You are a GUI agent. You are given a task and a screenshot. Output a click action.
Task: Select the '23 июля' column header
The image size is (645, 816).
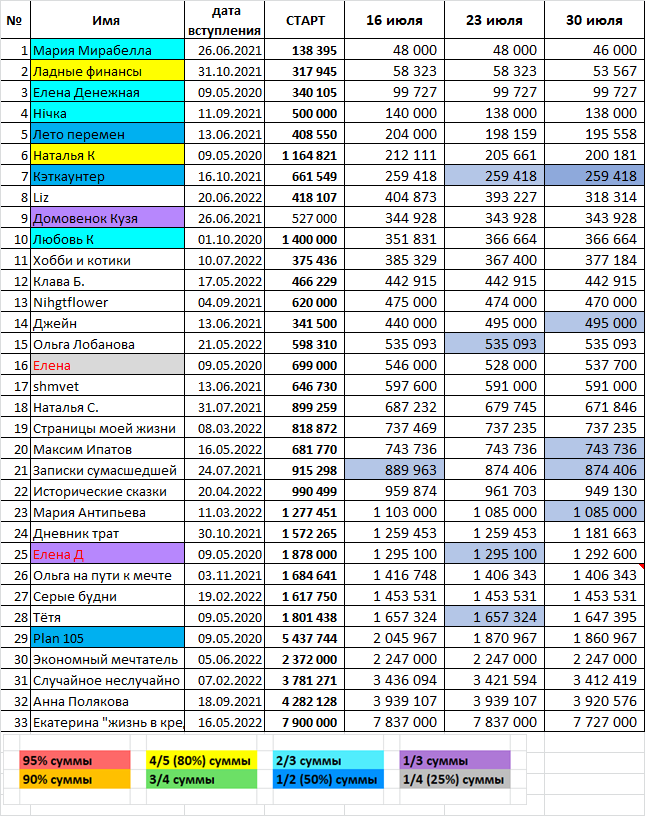(494, 20)
